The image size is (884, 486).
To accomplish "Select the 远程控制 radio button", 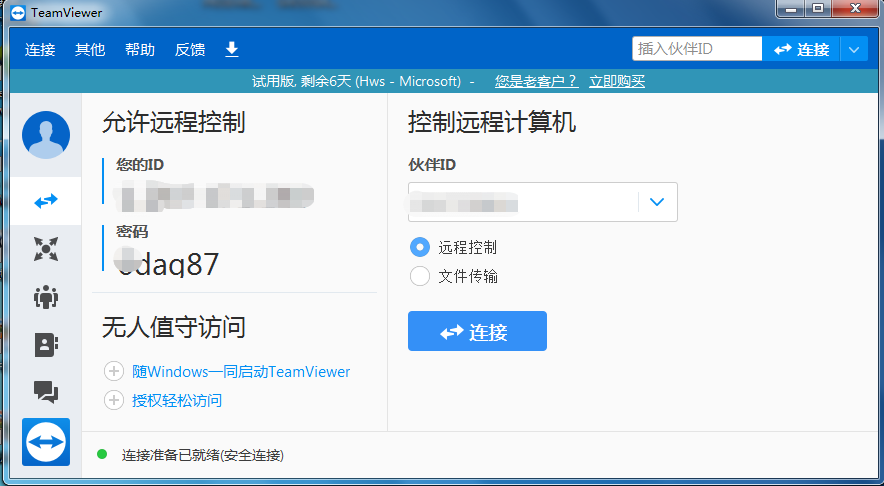I will tap(419, 247).
